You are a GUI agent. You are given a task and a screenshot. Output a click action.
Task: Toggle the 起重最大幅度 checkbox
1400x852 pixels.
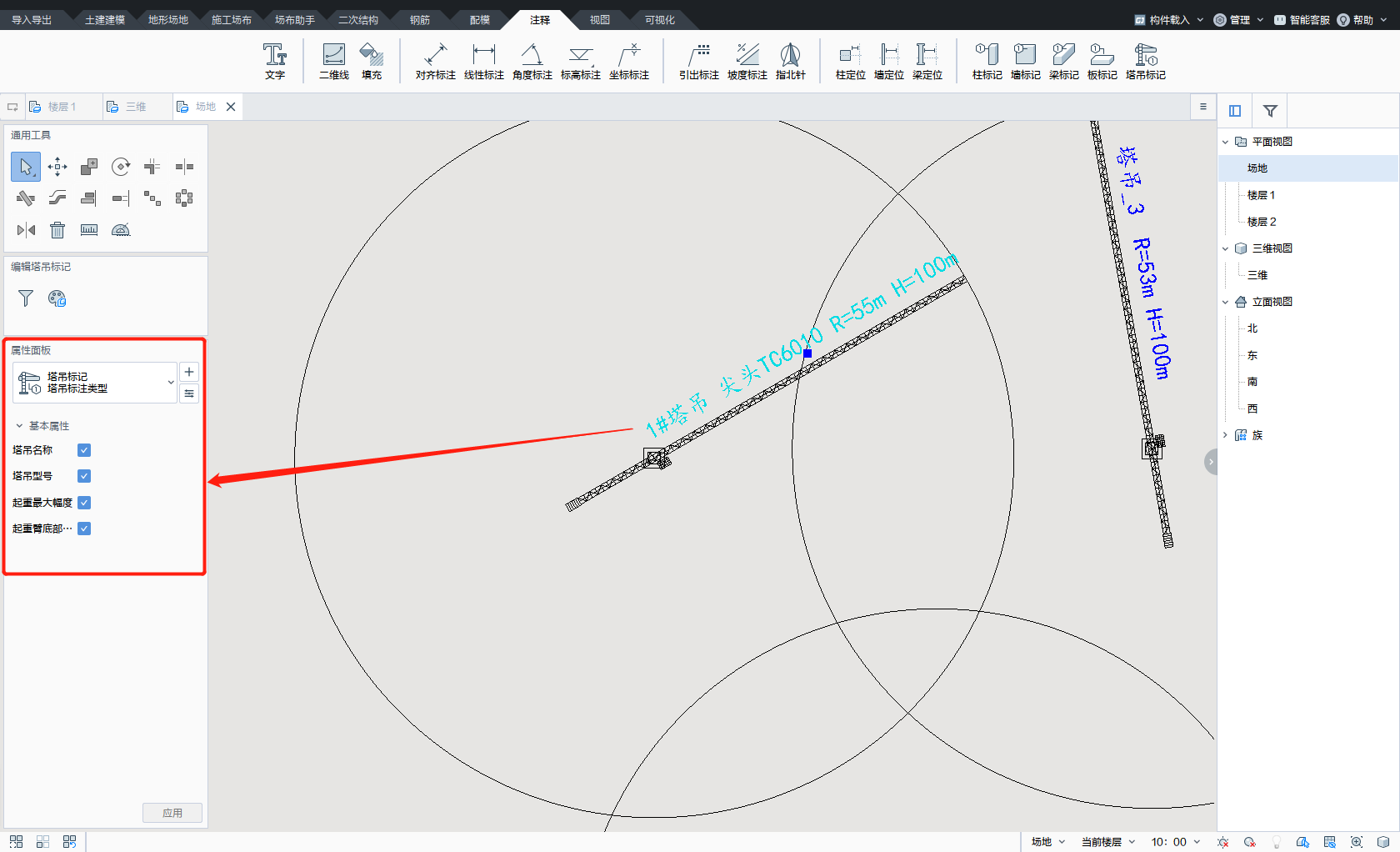coord(84,503)
